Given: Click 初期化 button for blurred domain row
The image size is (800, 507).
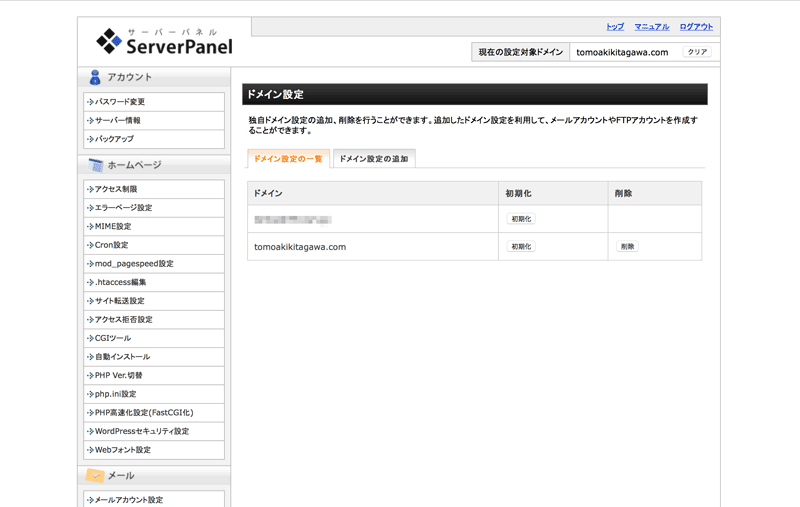Looking at the screenshot, I should point(521,219).
